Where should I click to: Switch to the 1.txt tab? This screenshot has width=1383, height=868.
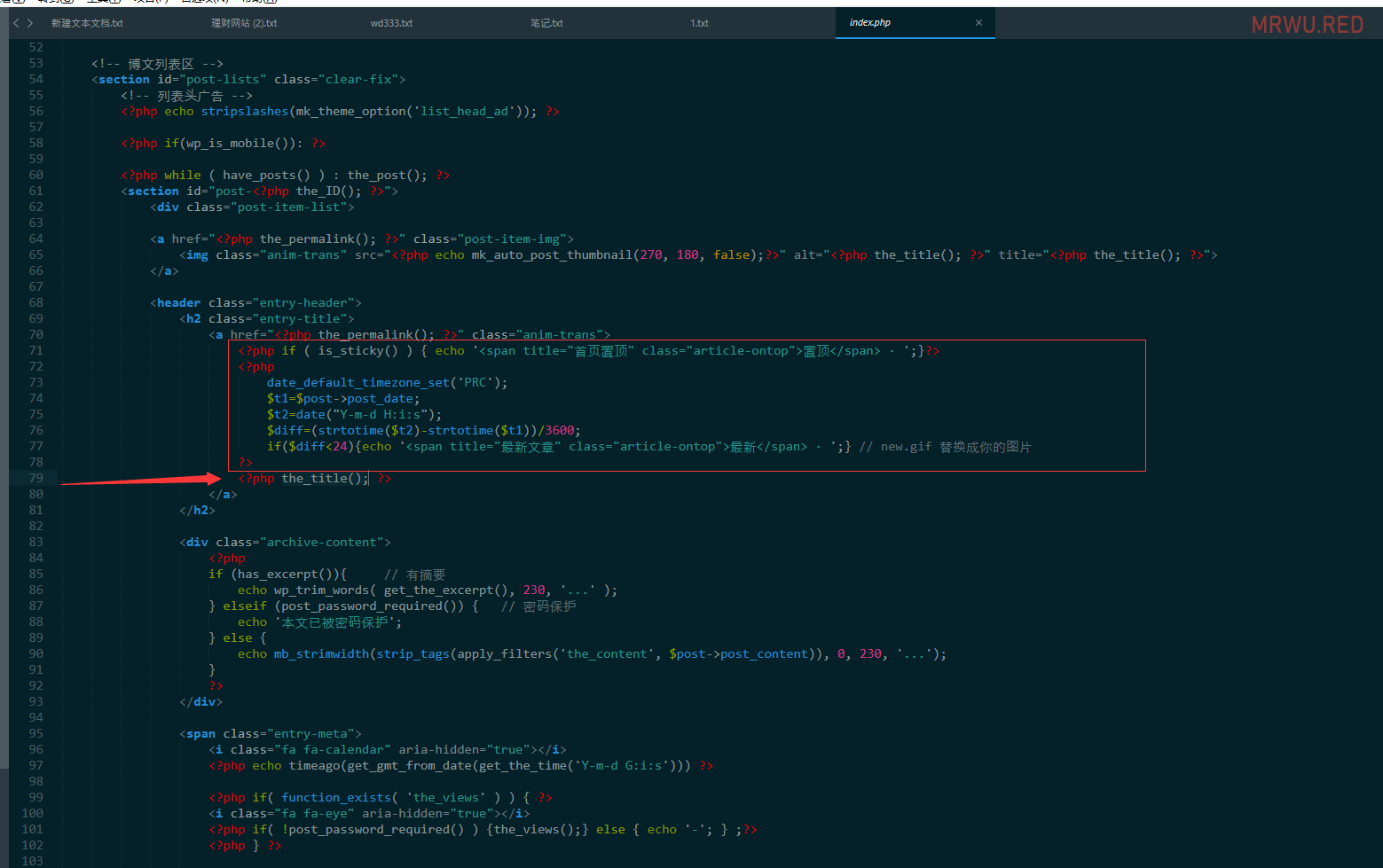pyautogui.click(x=699, y=24)
